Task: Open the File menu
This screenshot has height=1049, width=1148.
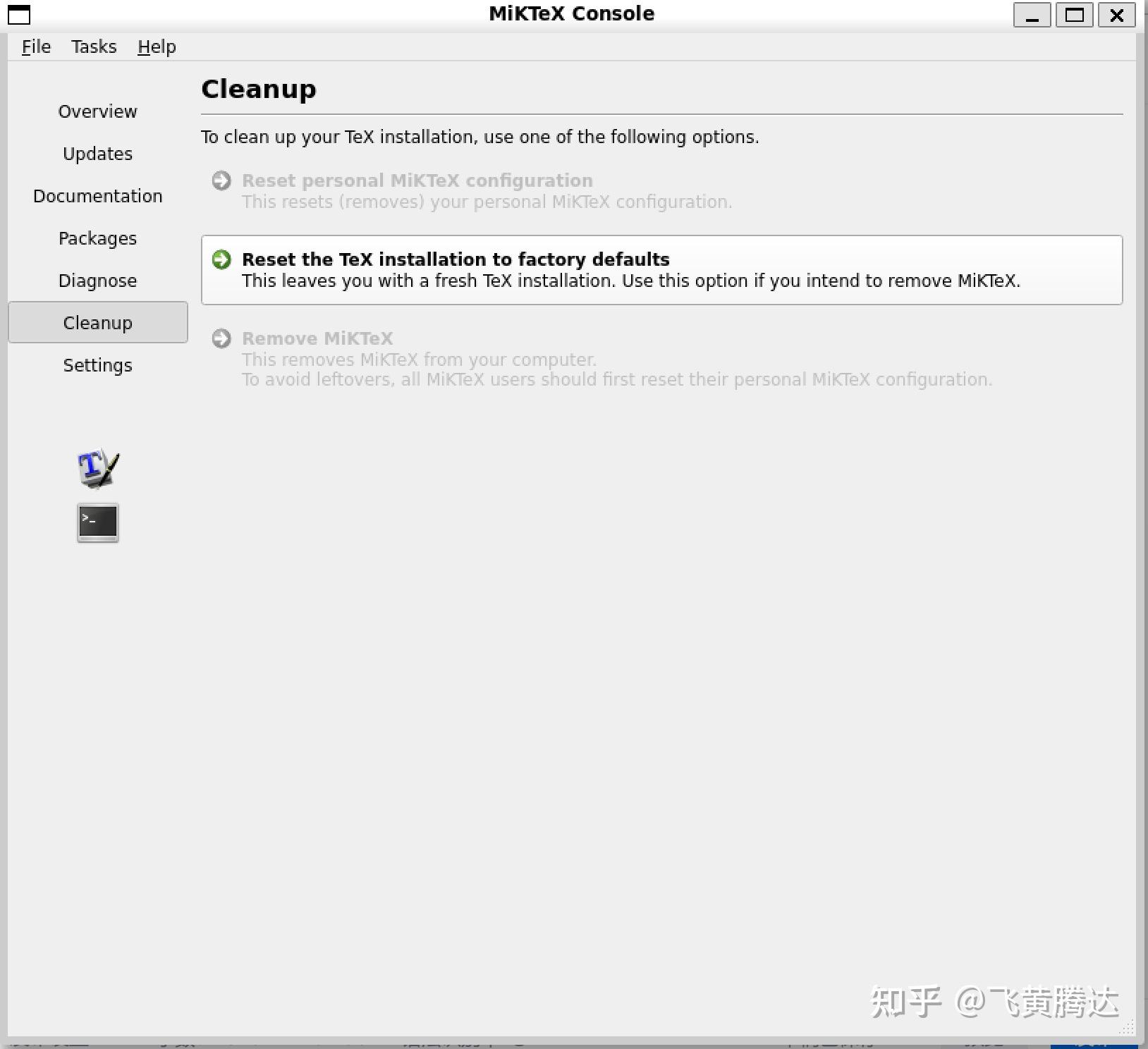Action: coord(36,47)
